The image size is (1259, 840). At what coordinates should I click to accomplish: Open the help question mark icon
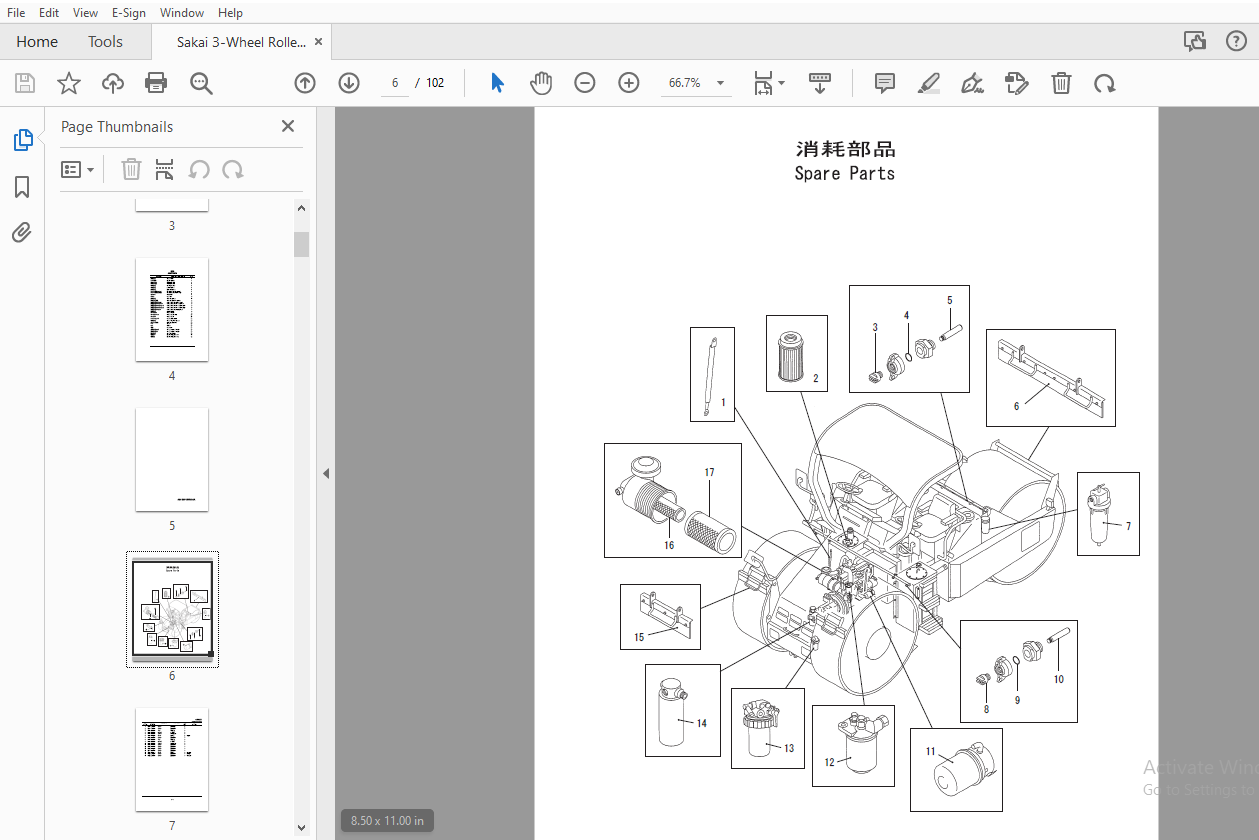pyautogui.click(x=1236, y=41)
